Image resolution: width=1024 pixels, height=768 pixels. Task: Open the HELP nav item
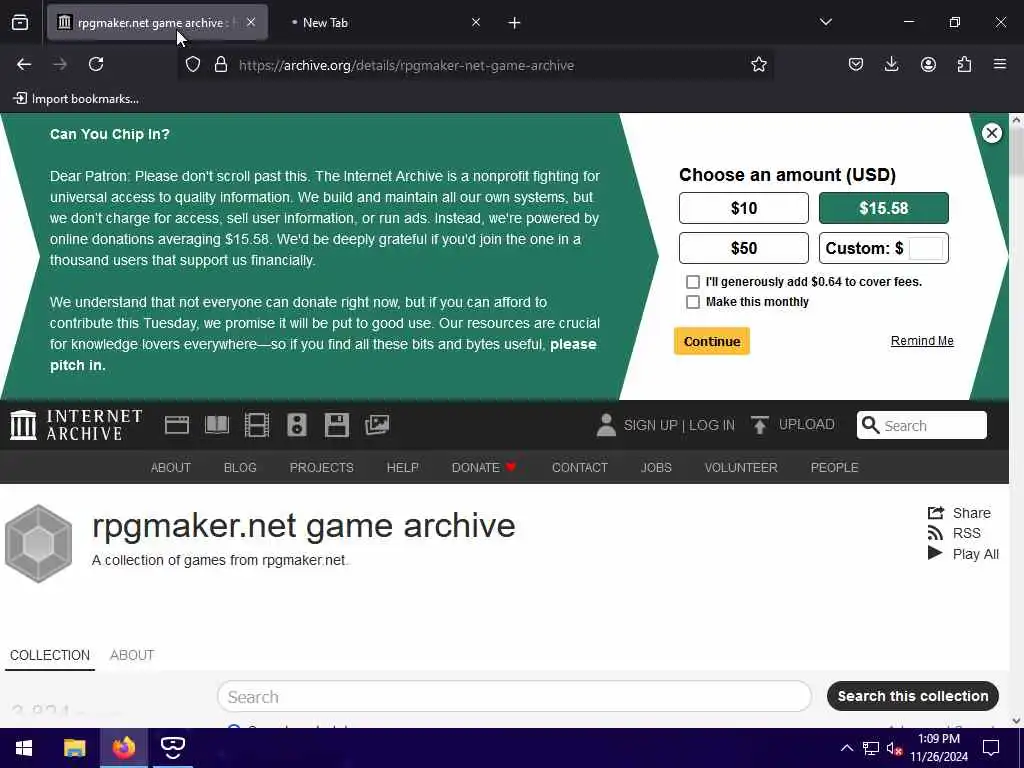pos(402,468)
